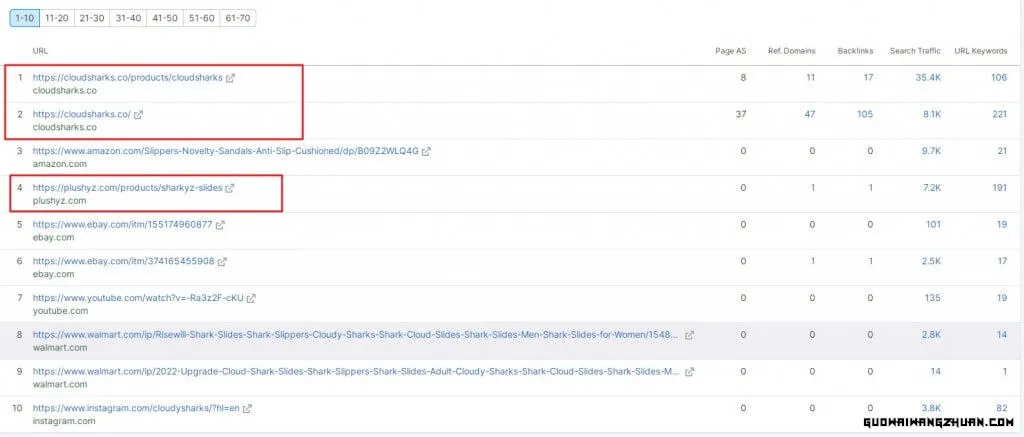Click the 106 URL keywords value
The width and height of the screenshot is (1024, 437).
pos(999,78)
